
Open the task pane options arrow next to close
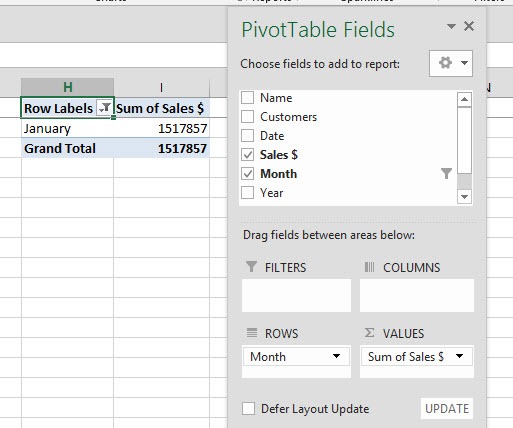(x=451, y=26)
